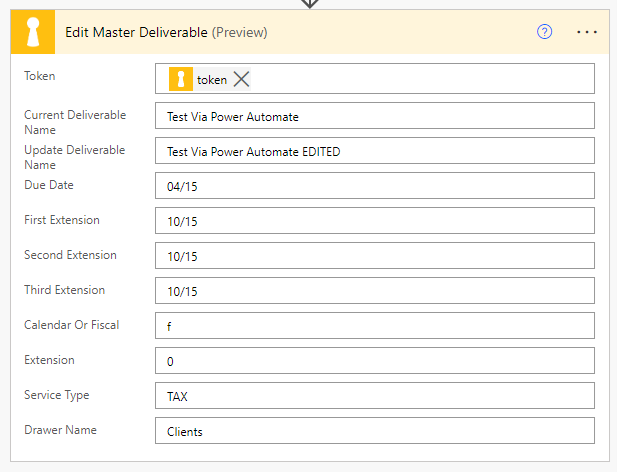Click the down arrow connector above the card
The width and height of the screenshot is (617, 472).
[x=309, y=3]
